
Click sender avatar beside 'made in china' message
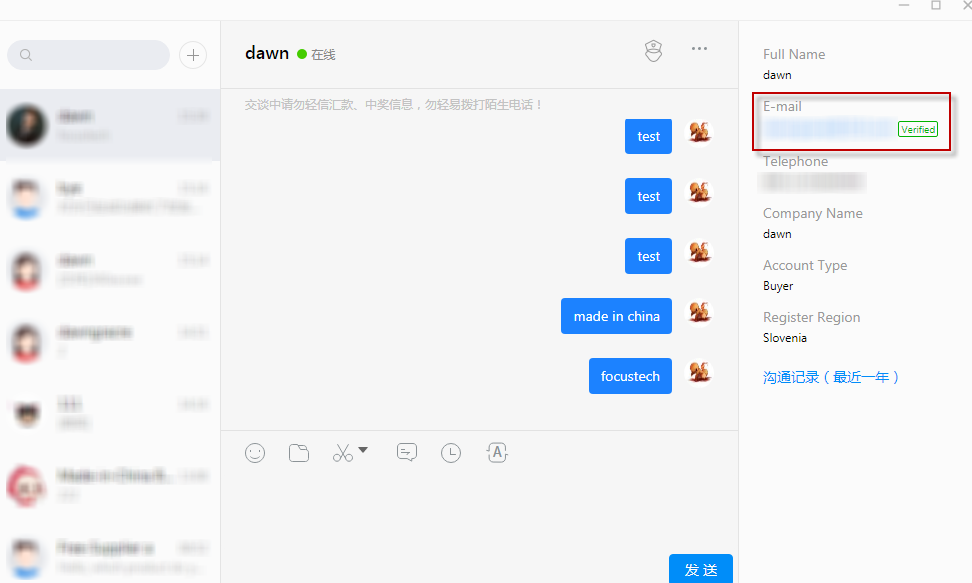[699, 312]
